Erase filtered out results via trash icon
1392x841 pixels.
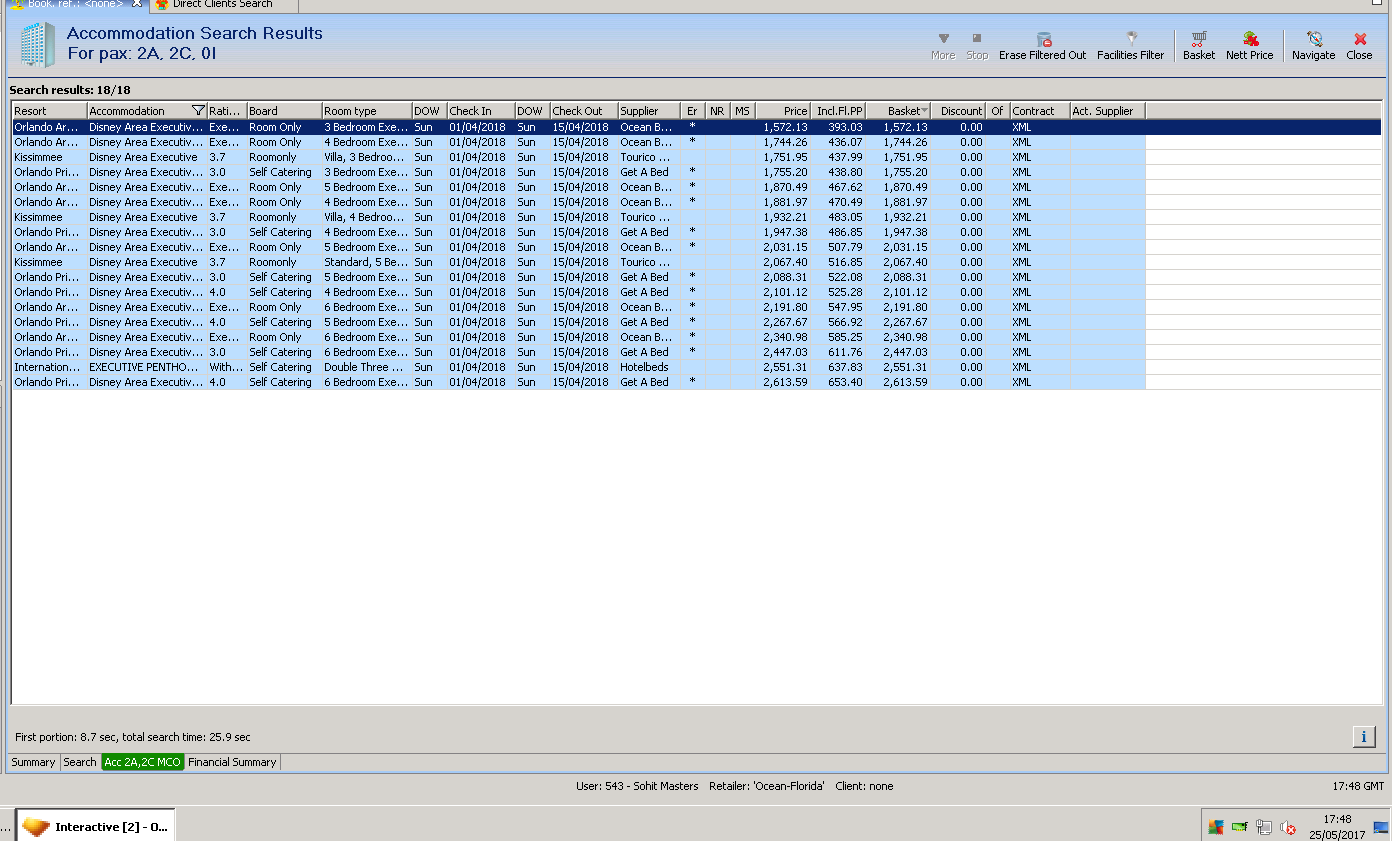pos(1042,46)
